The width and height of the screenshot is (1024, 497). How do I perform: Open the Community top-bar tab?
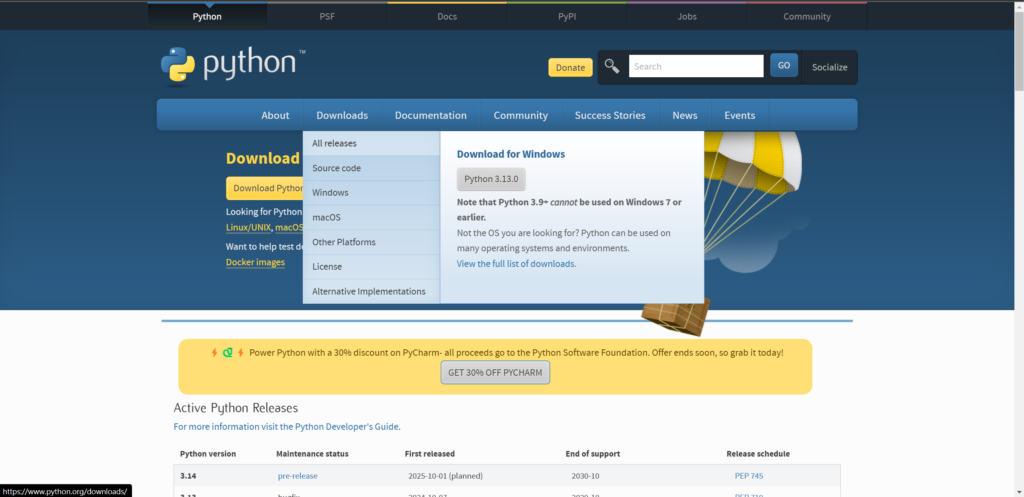pos(807,16)
